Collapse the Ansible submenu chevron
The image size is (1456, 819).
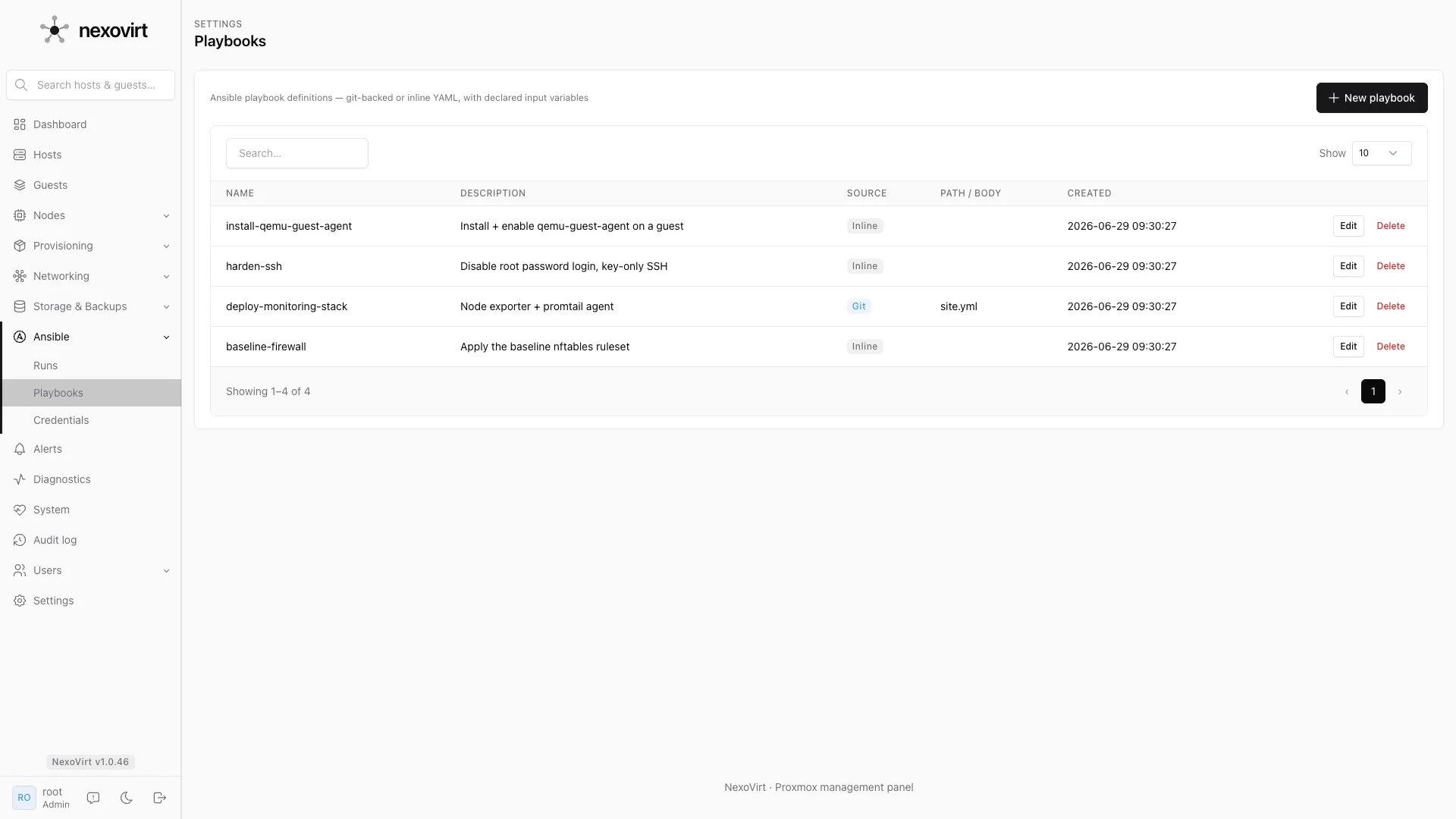(166, 337)
